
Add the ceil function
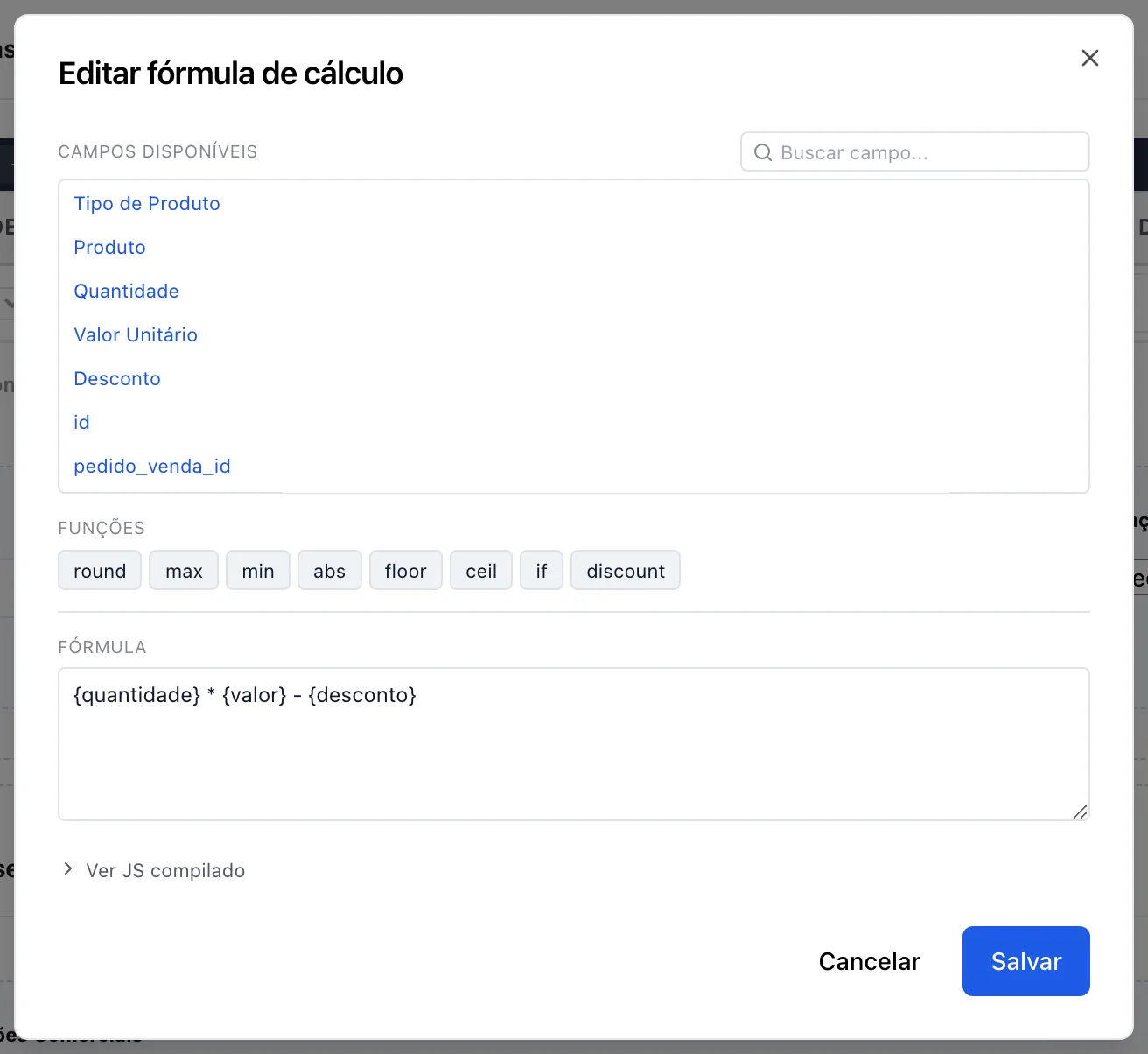(481, 570)
